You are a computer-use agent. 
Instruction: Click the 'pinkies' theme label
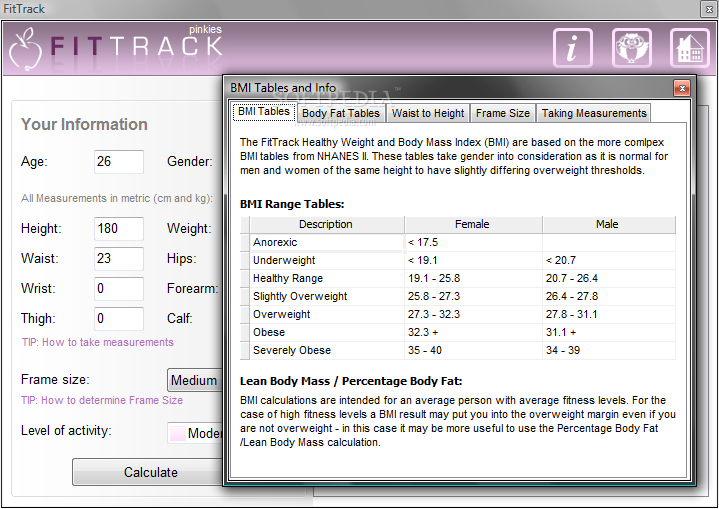[205, 29]
